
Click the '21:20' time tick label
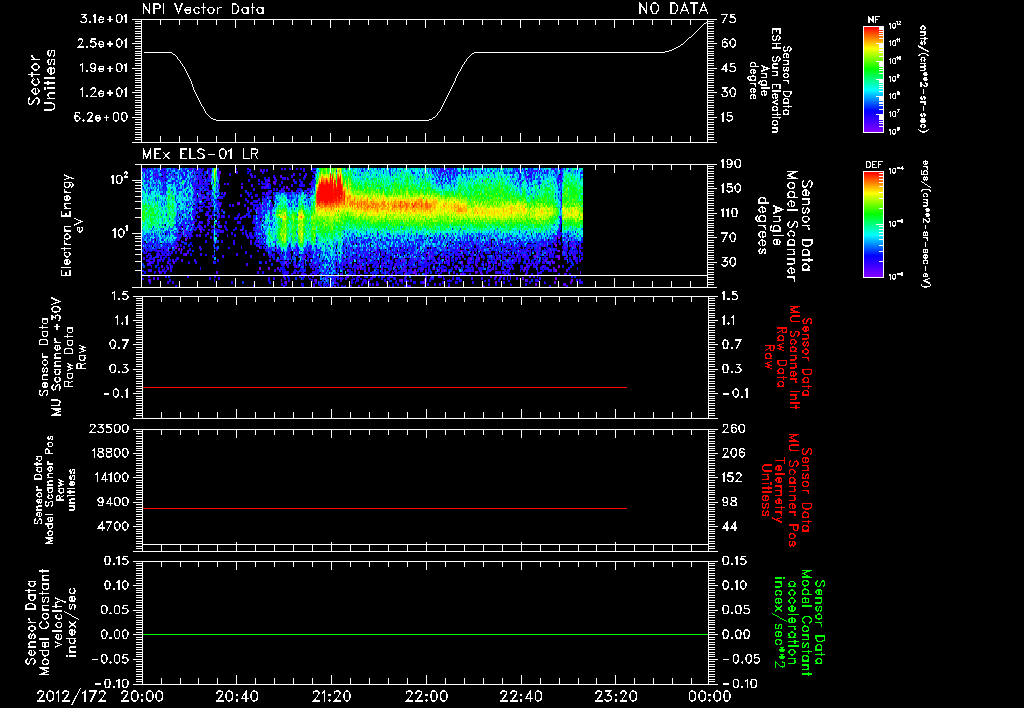[331, 696]
